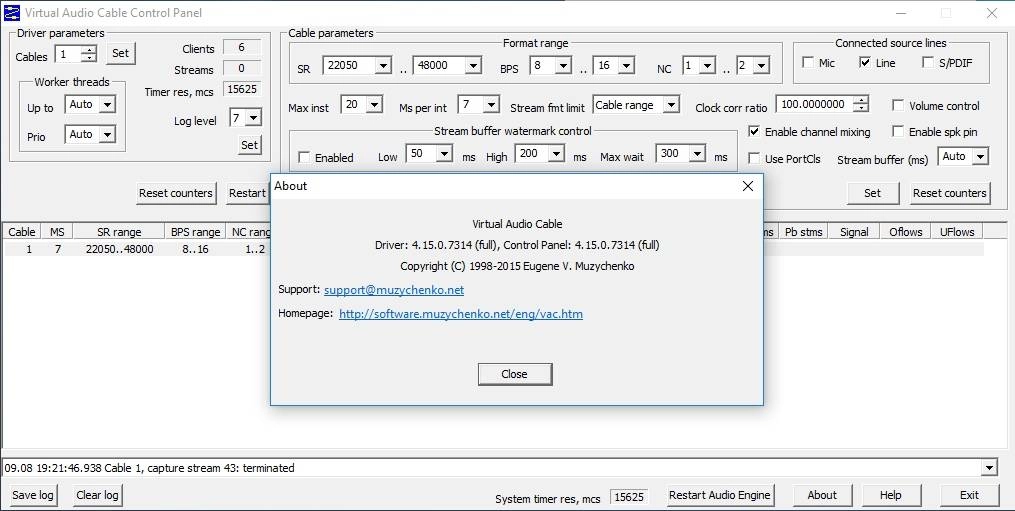Open the Max wait ms dropdown
The height and width of the screenshot is (511, 1015).
click(x=697, y=153)
